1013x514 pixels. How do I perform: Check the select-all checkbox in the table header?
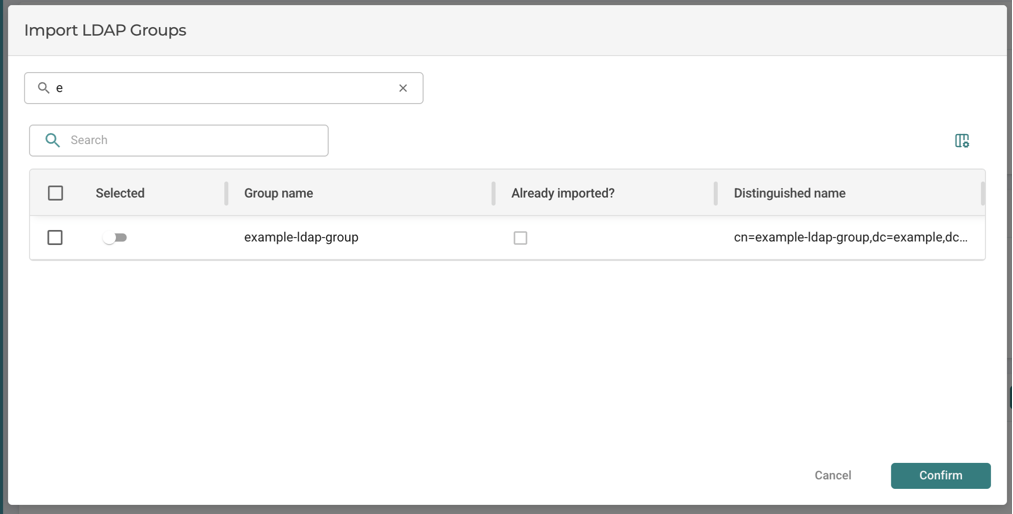(56, 192)
